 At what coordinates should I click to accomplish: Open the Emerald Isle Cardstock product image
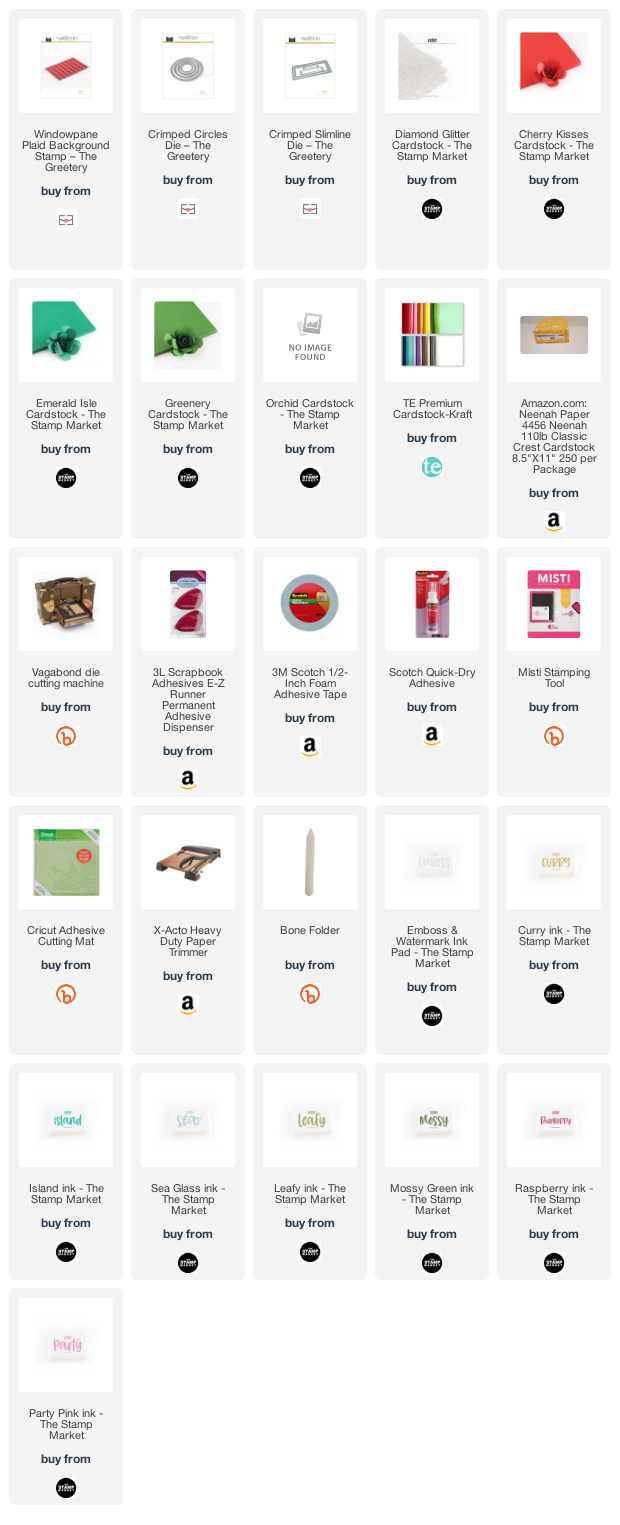(x=66, y=335)
